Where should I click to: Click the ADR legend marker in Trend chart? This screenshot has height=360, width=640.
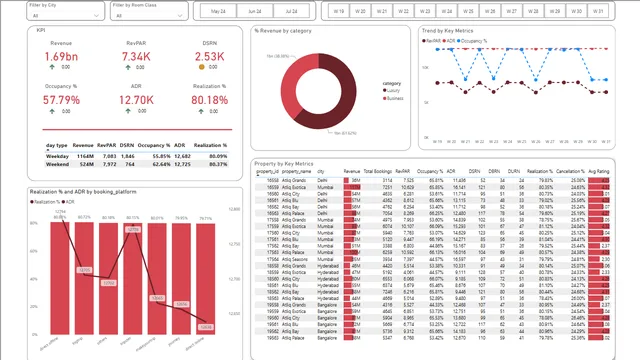pos(444,41)
